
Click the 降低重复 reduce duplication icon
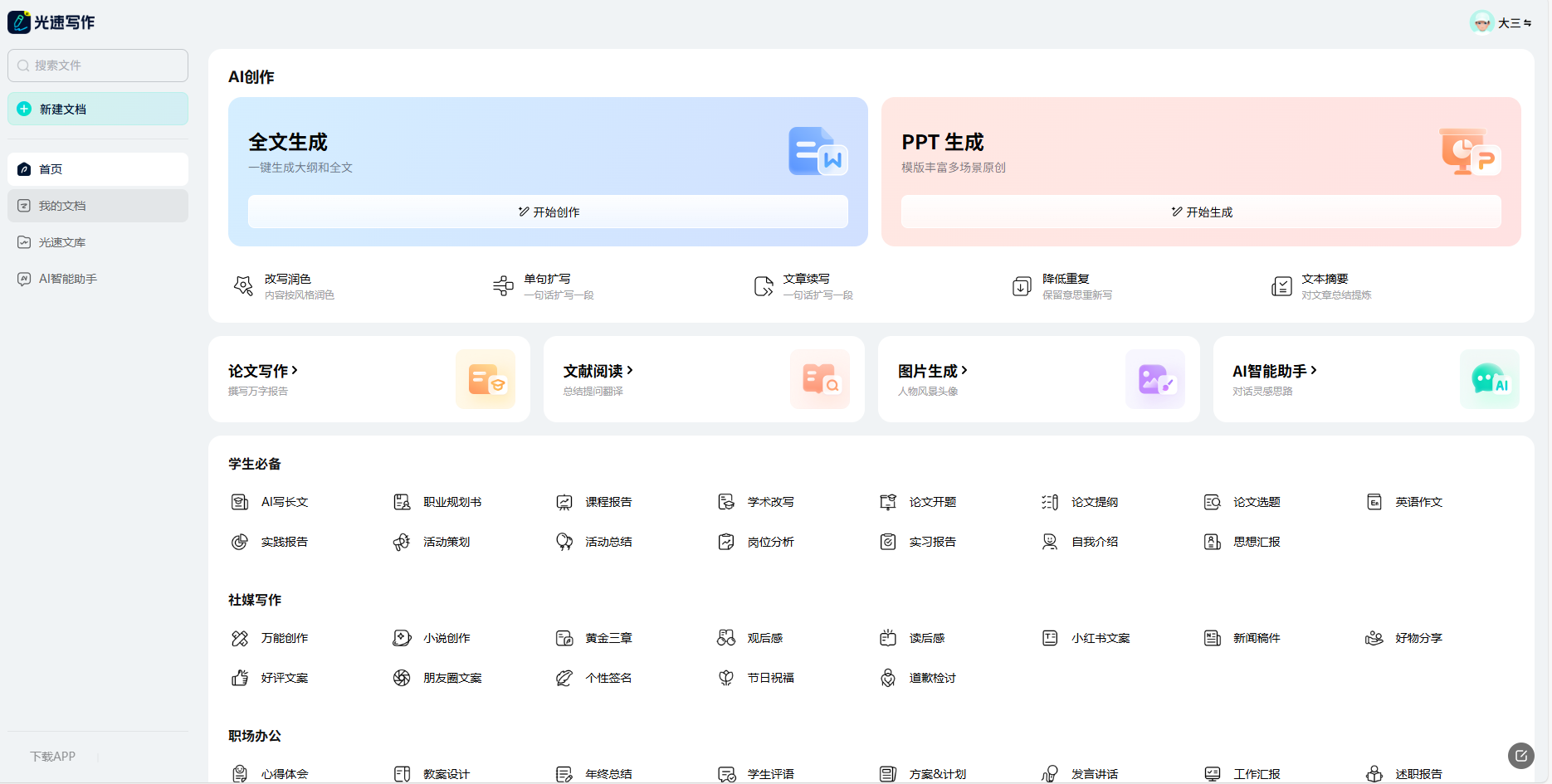(1022, 286)
